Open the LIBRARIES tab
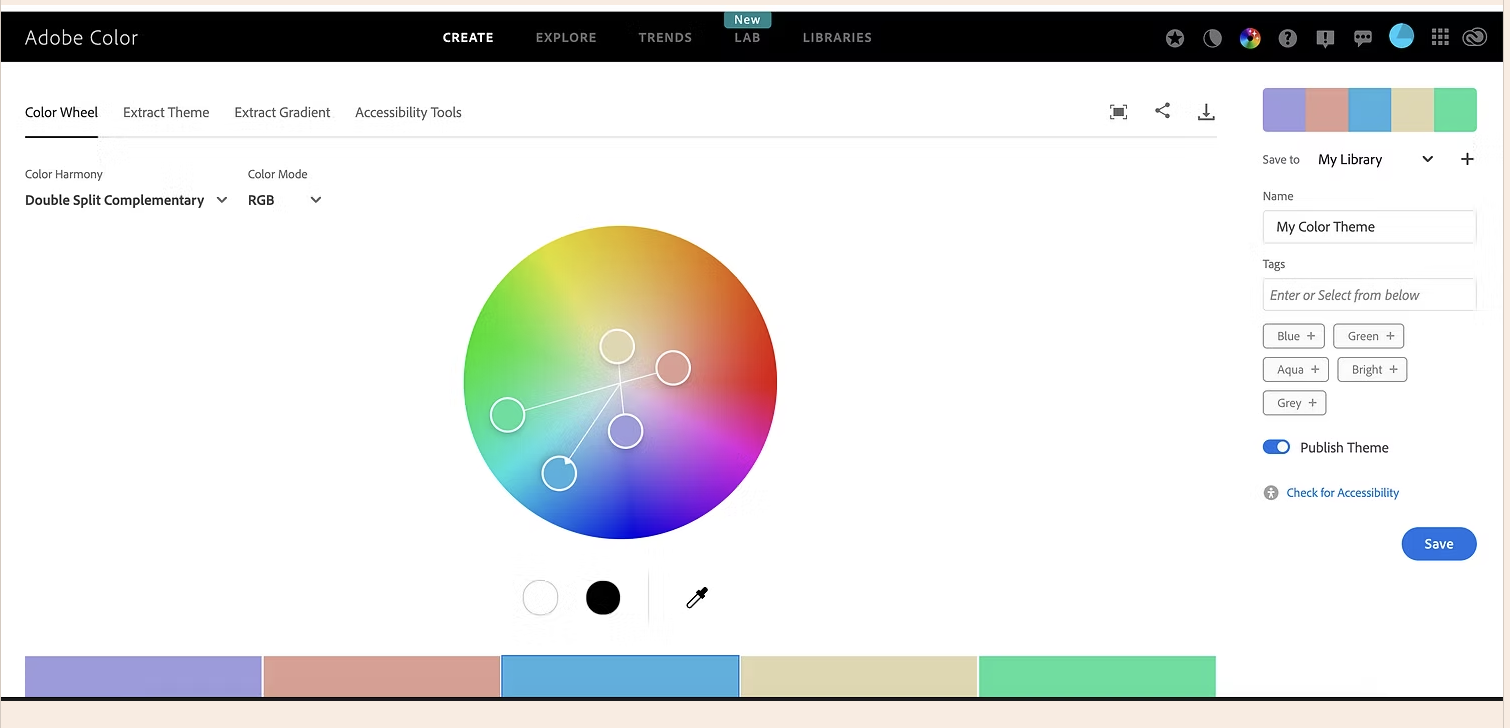1510x728 pixels. click(837, 38)
